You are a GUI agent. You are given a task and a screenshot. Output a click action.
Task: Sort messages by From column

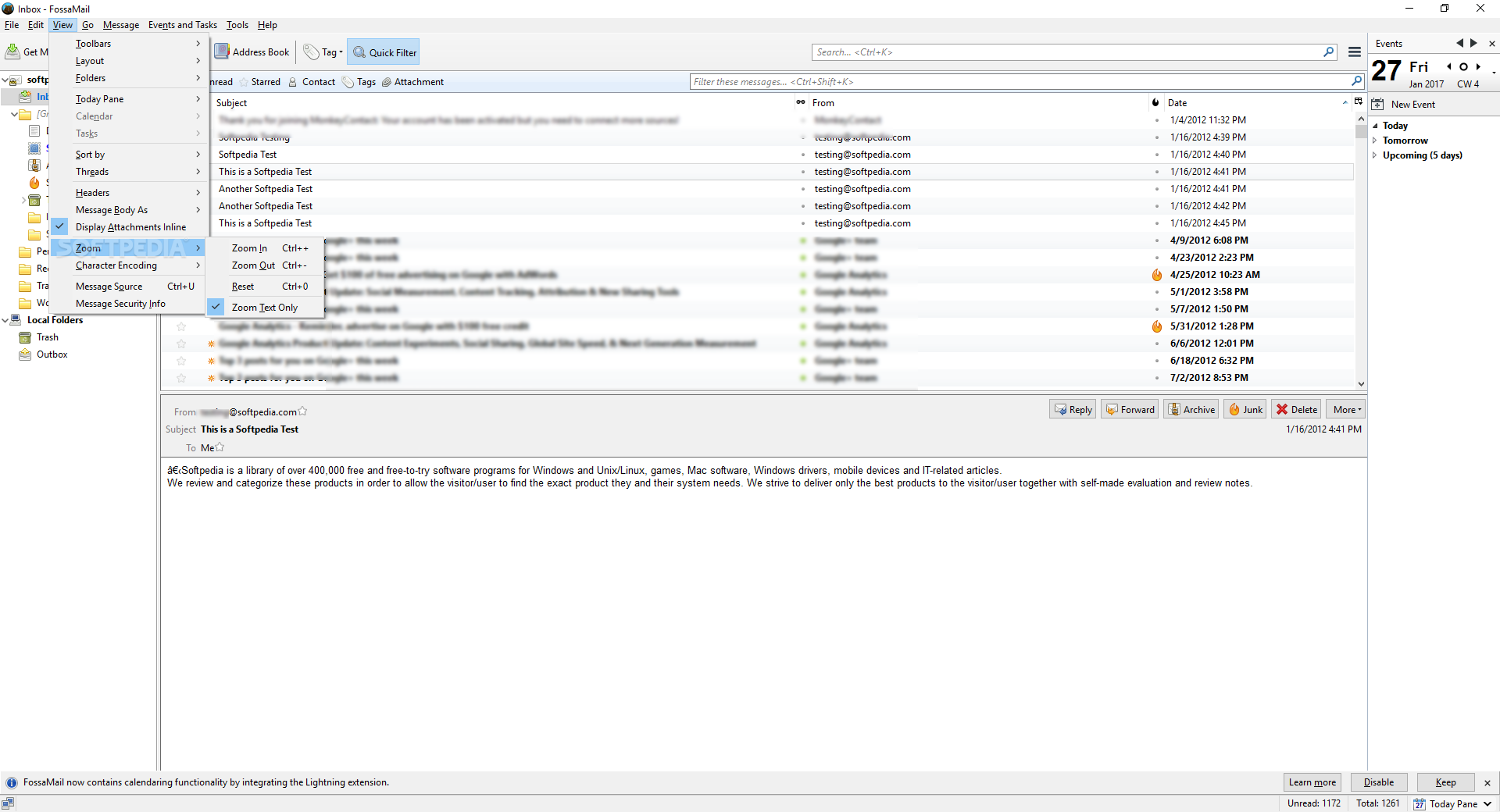click(978, 102)
